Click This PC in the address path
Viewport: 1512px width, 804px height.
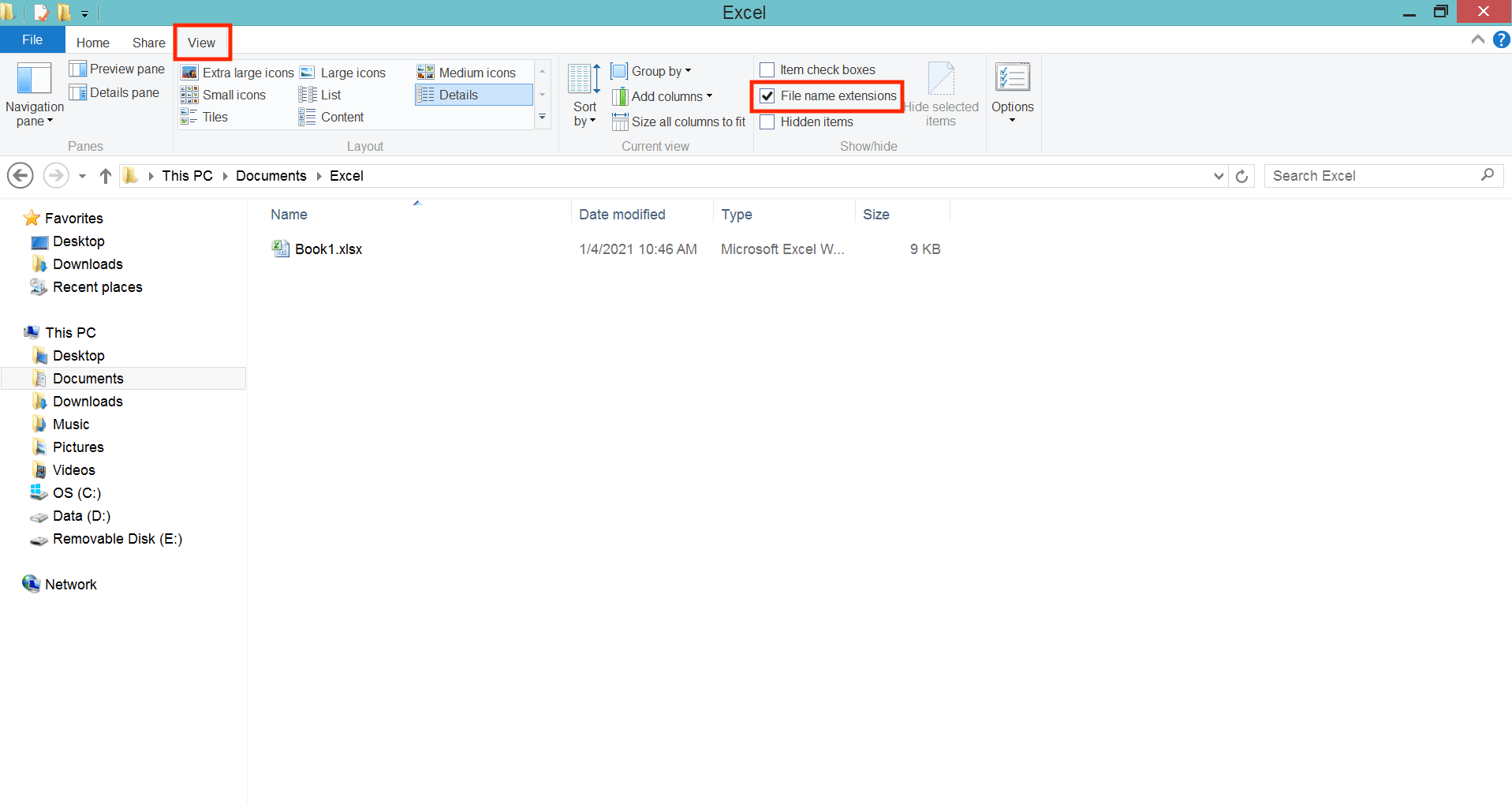188,176
